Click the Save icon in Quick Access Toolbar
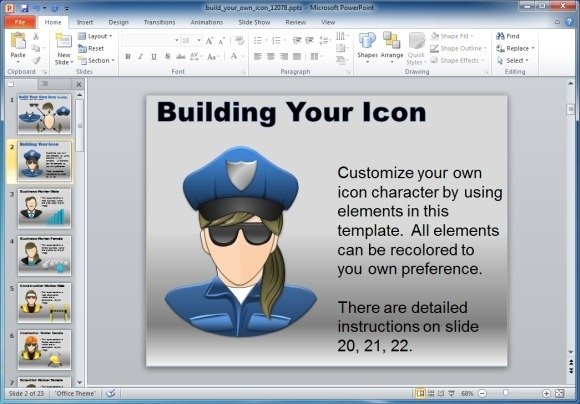 point(24,8)
